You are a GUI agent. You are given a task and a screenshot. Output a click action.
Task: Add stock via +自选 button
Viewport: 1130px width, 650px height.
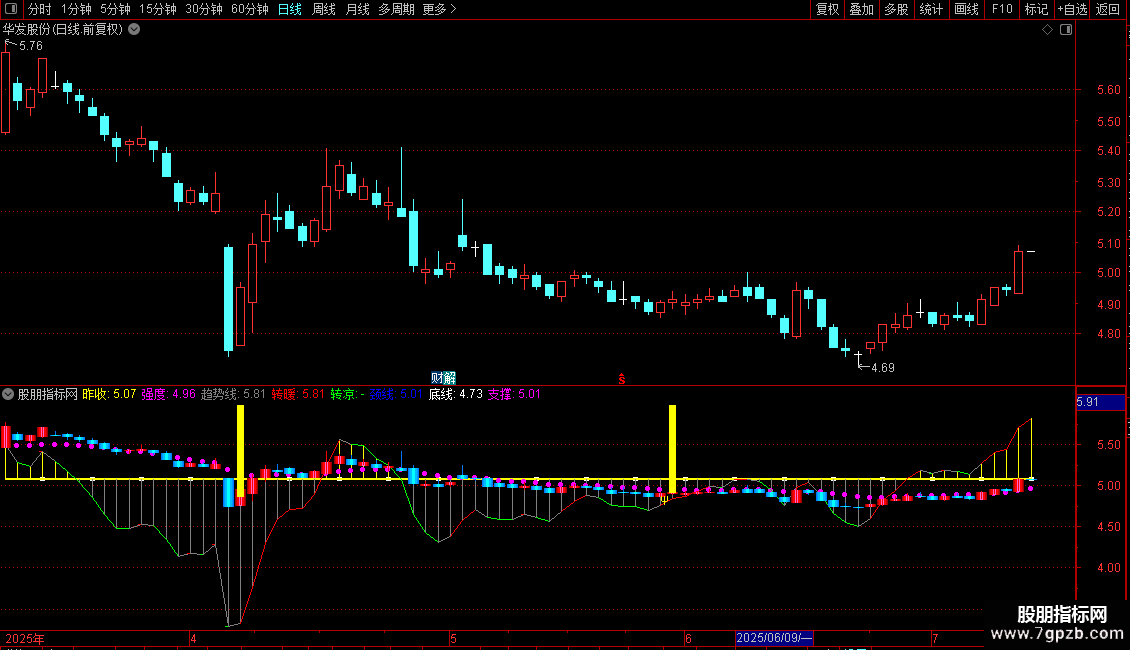click(1072, 9)
